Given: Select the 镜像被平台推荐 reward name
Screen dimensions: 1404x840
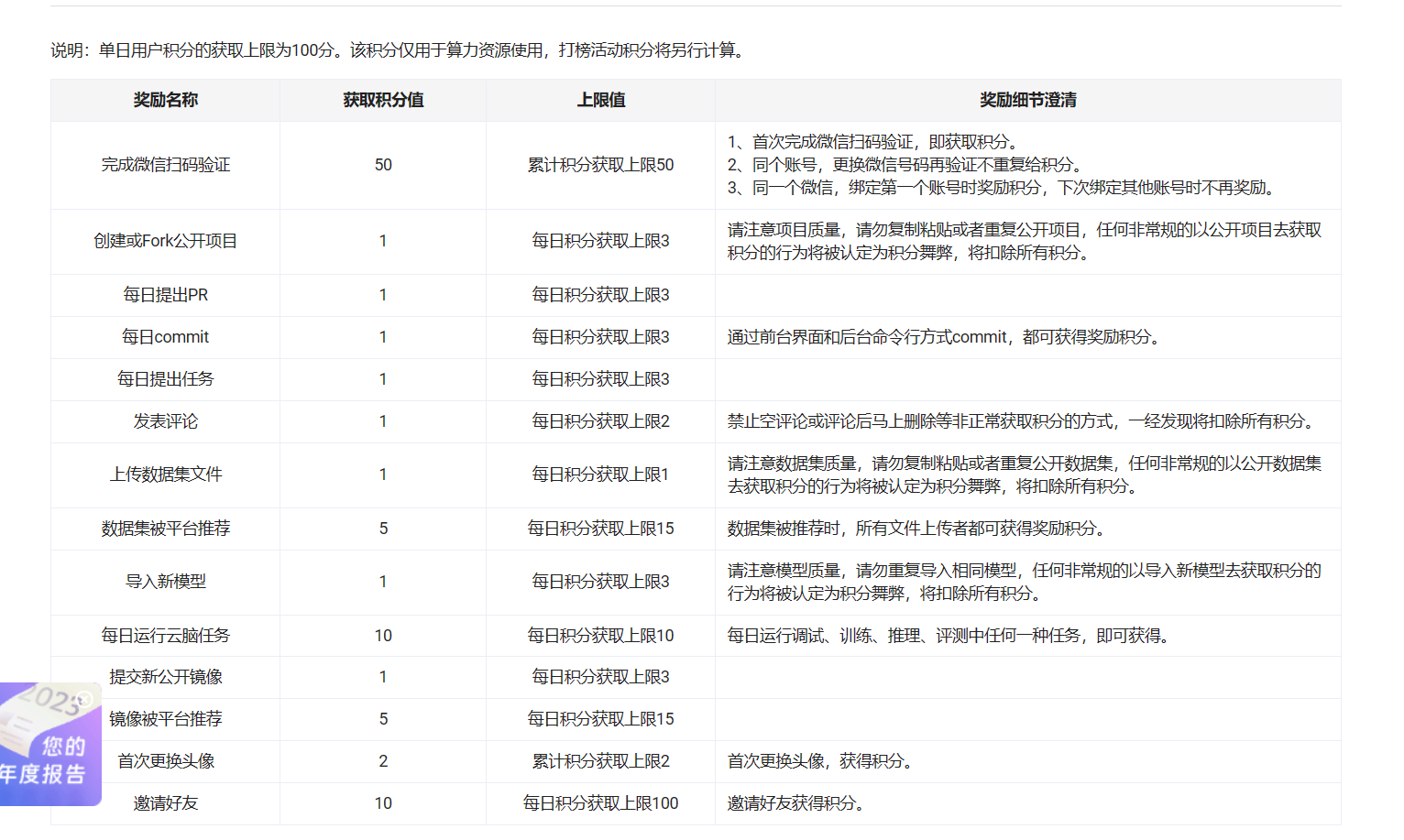Looking at the screenshot, I should pyautogui.click(x=166, y=719).
